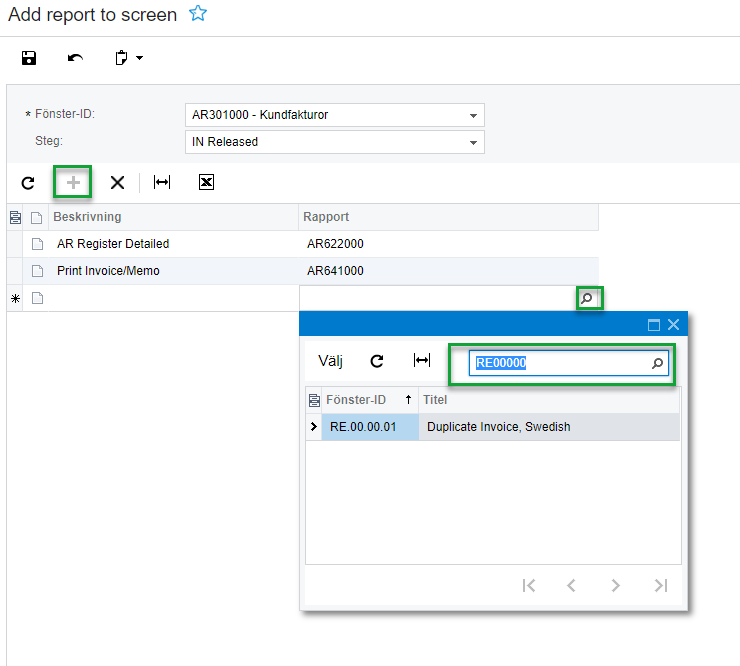Image resolution: width=740 pixels, height=666 pixels.
Task: Fit columns in main report grid
Action: click(162, 182)
